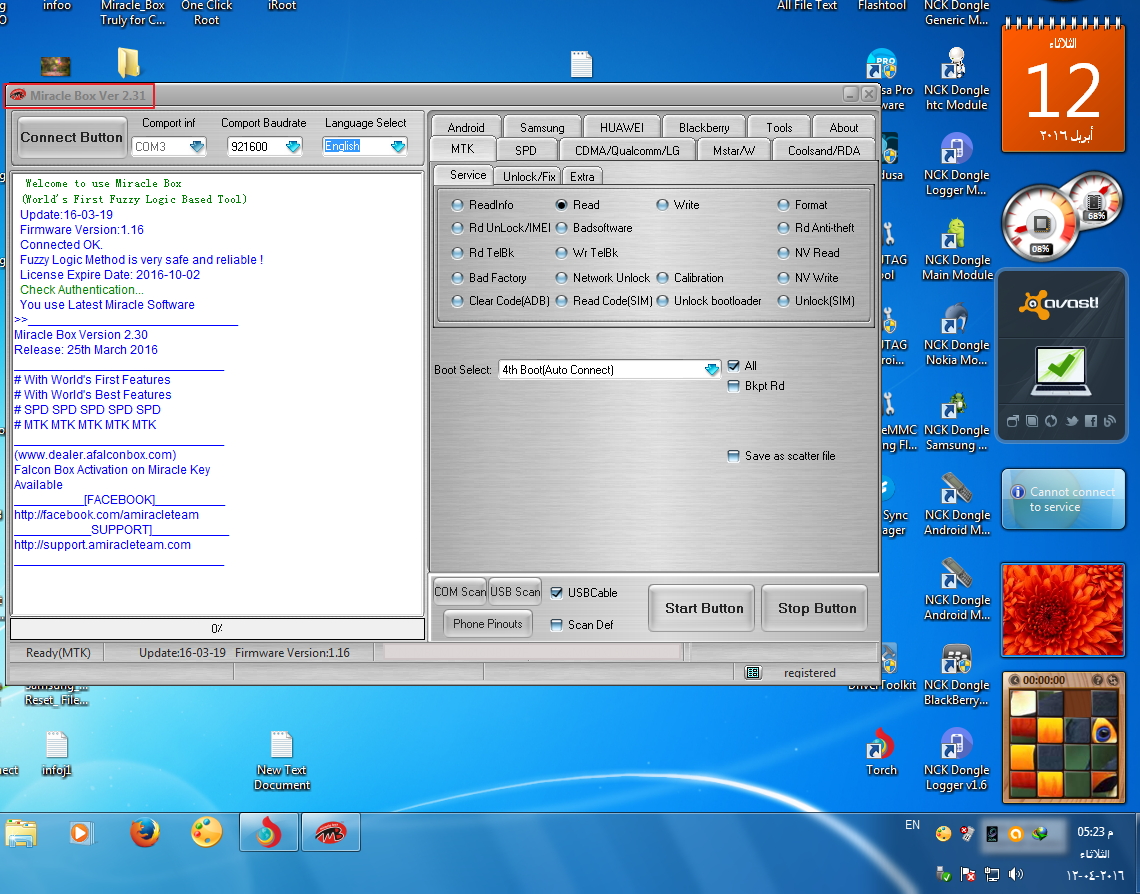This screenshot has height=894, width=1140.
Task: Open New Text Document on desktop
Action: click(x=281, y=760)
